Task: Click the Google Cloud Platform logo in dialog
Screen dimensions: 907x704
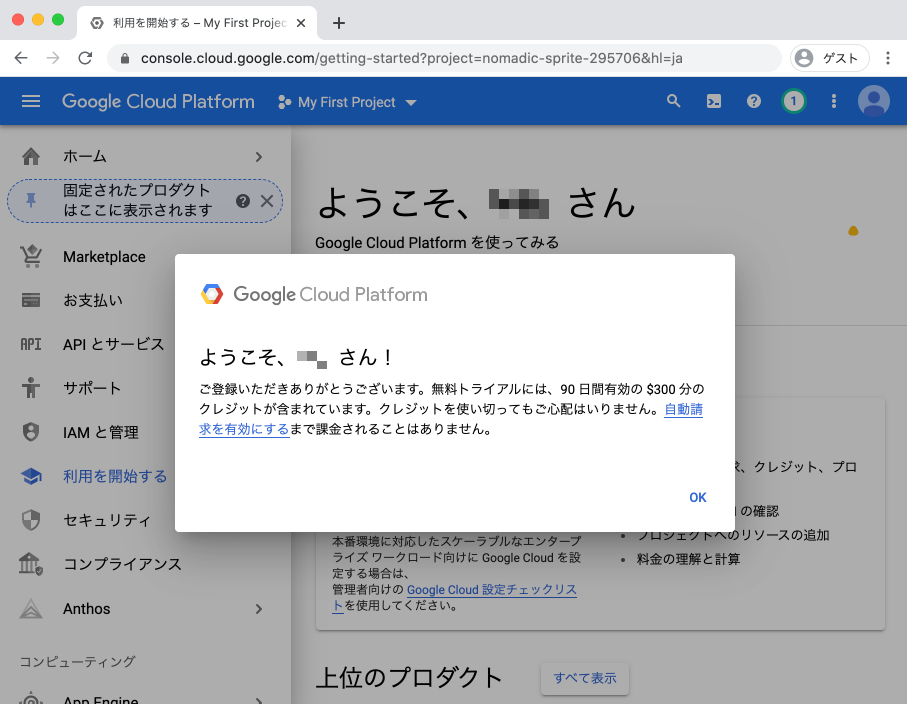Action: click(314, 294)
